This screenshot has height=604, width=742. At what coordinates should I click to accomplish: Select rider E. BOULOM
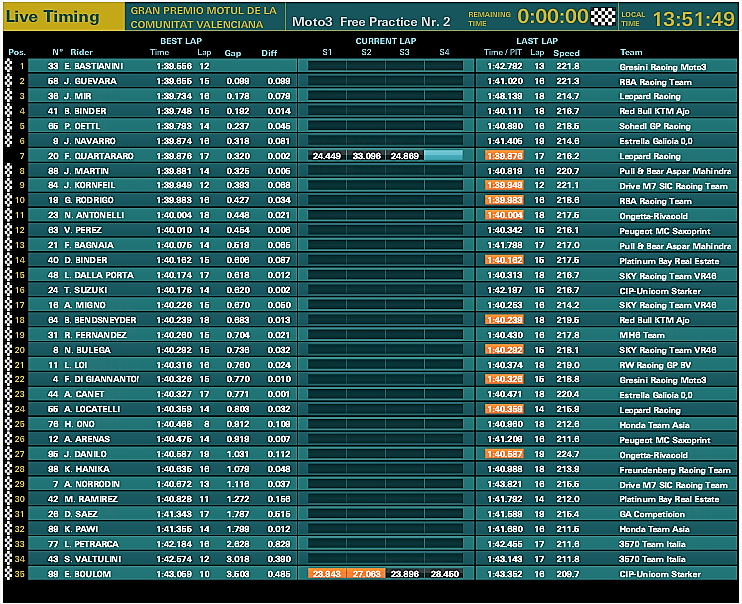tap(88, 574)
